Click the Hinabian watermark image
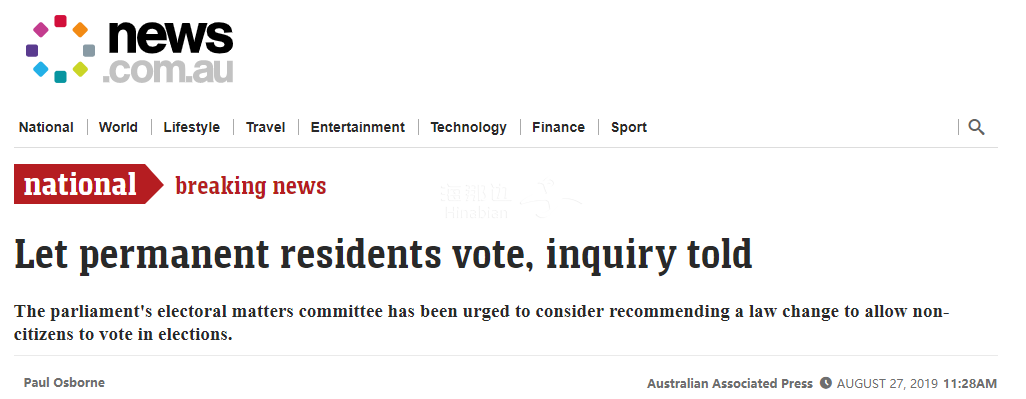The width and height of the screenshot is (1026, 399). click(509, 200)
